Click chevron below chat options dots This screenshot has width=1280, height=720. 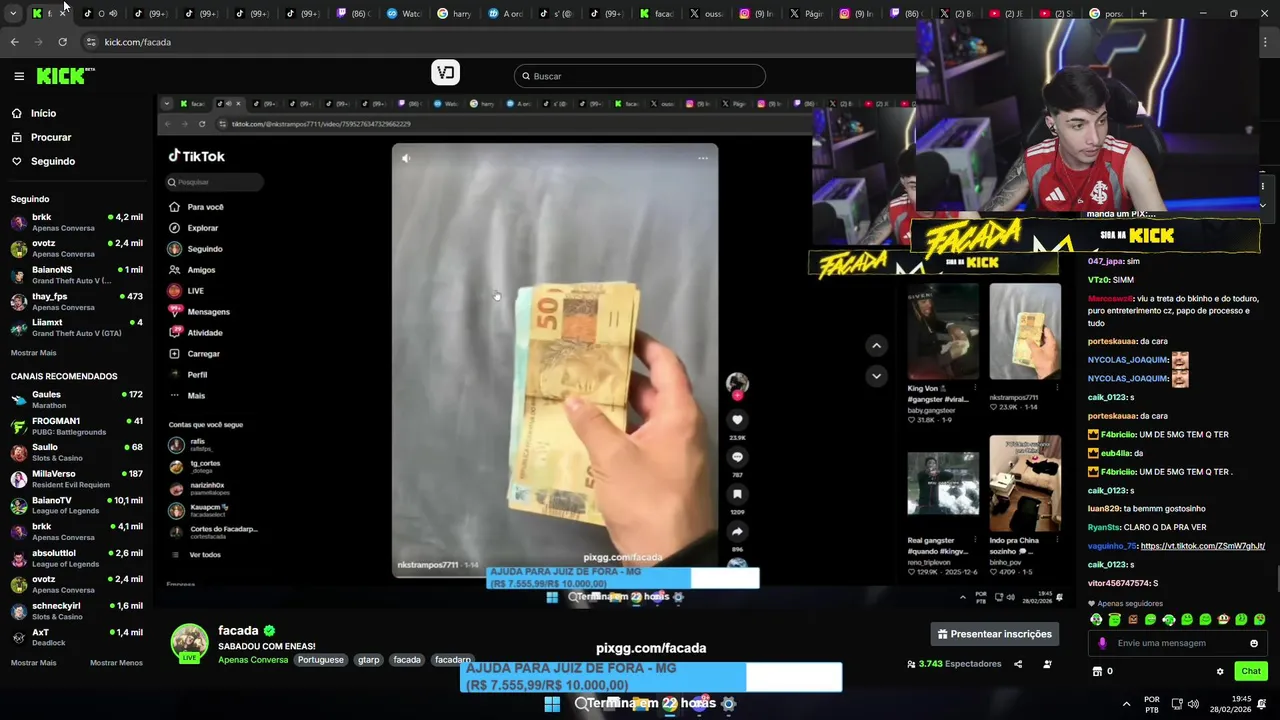1262,205
